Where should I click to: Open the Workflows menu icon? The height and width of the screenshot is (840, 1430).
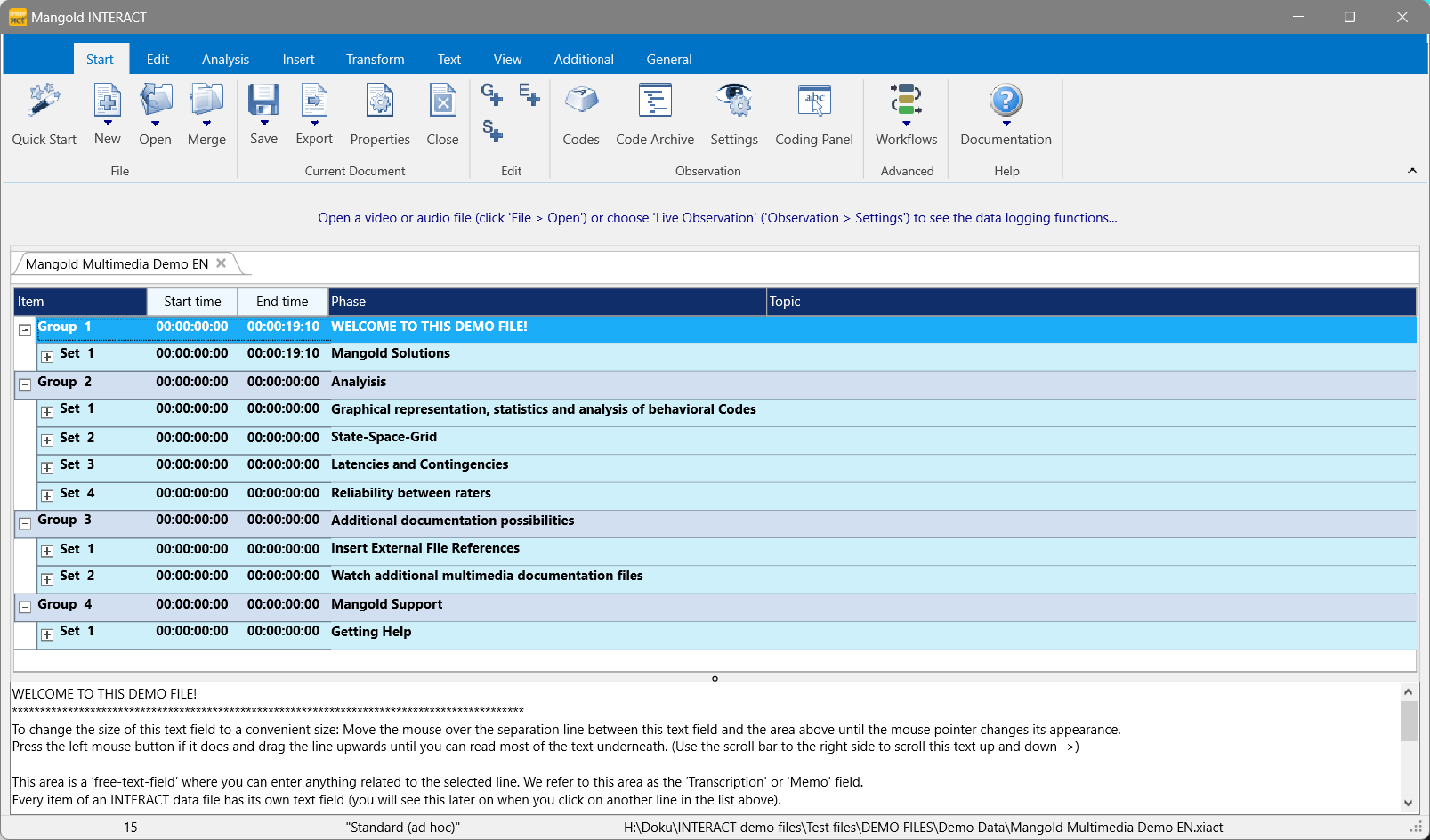pos(906,101)
